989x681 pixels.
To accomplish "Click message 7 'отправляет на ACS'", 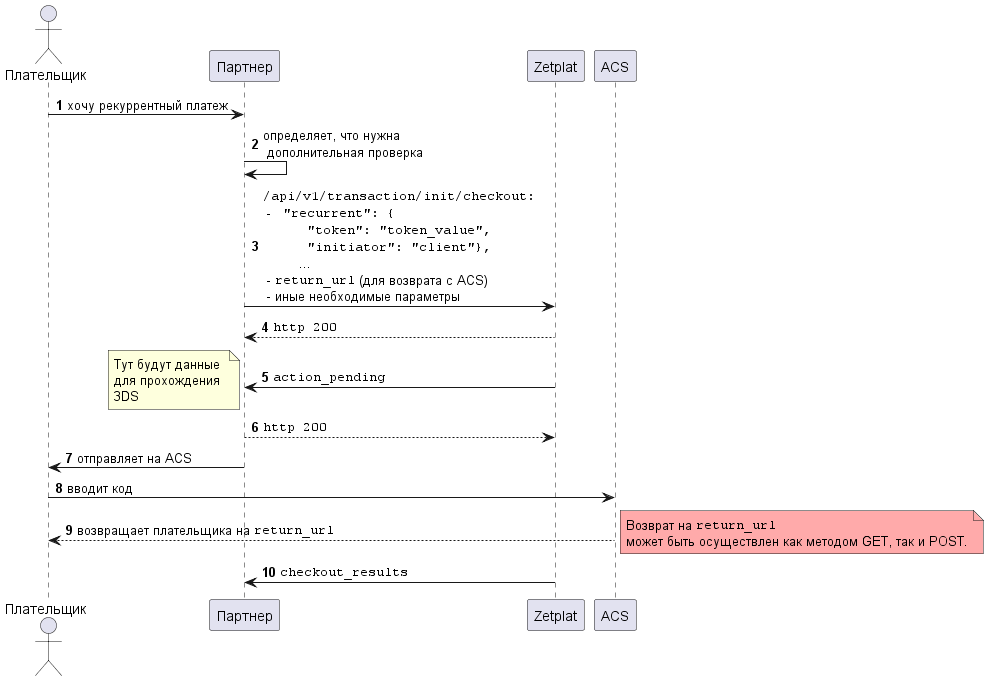I will [134, 458].
